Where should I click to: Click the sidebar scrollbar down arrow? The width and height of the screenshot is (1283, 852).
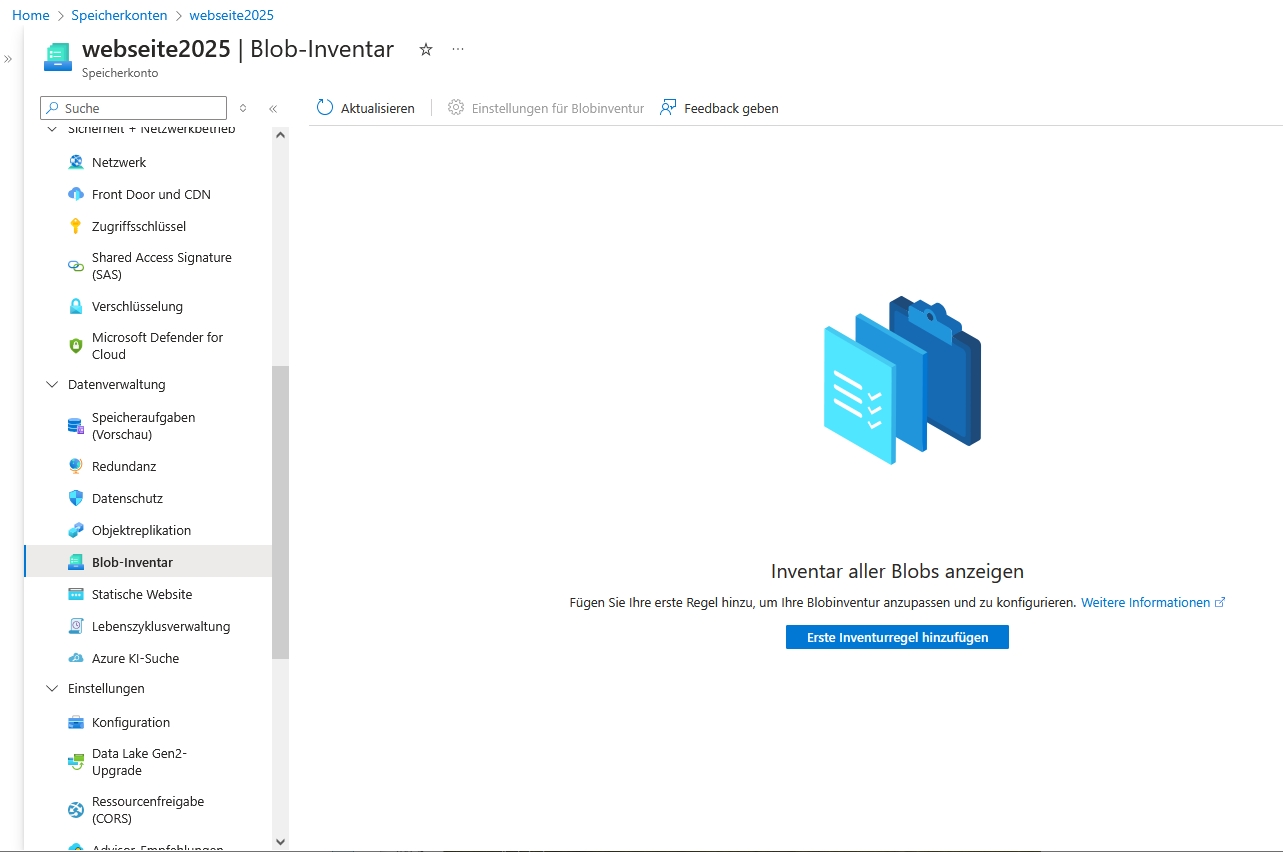coord(280,842)
